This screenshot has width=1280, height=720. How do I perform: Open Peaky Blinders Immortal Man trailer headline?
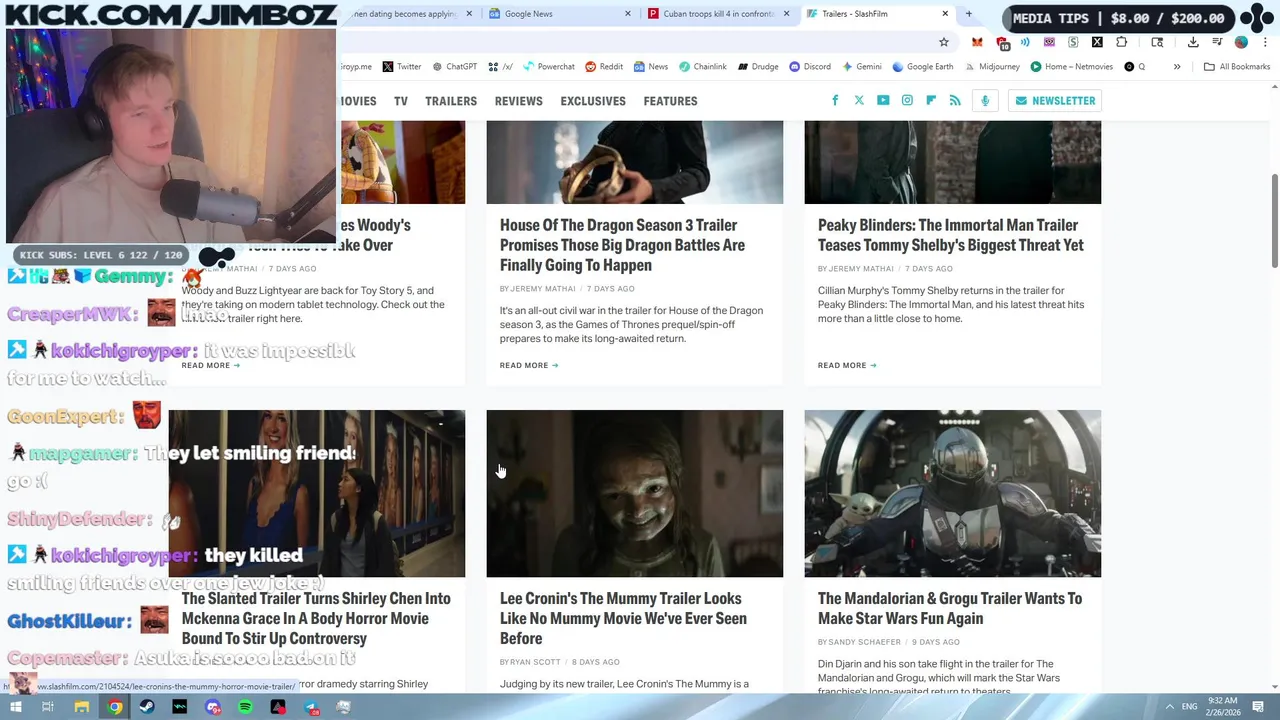click(950, 235)
